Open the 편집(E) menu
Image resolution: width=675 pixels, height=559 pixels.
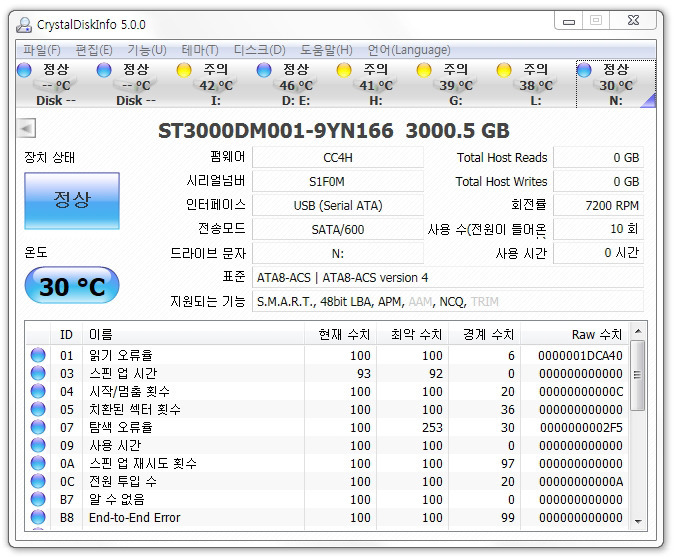[x=94, y=50]
